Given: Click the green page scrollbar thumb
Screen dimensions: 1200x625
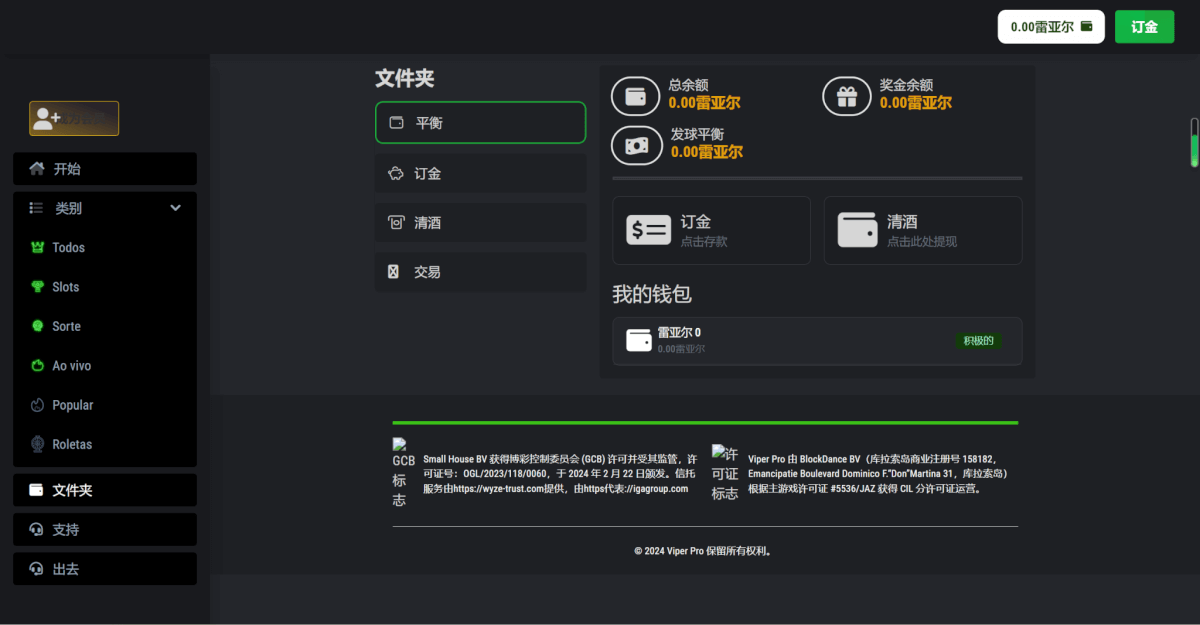Looking at the screenshot, I should (1193, 142).
